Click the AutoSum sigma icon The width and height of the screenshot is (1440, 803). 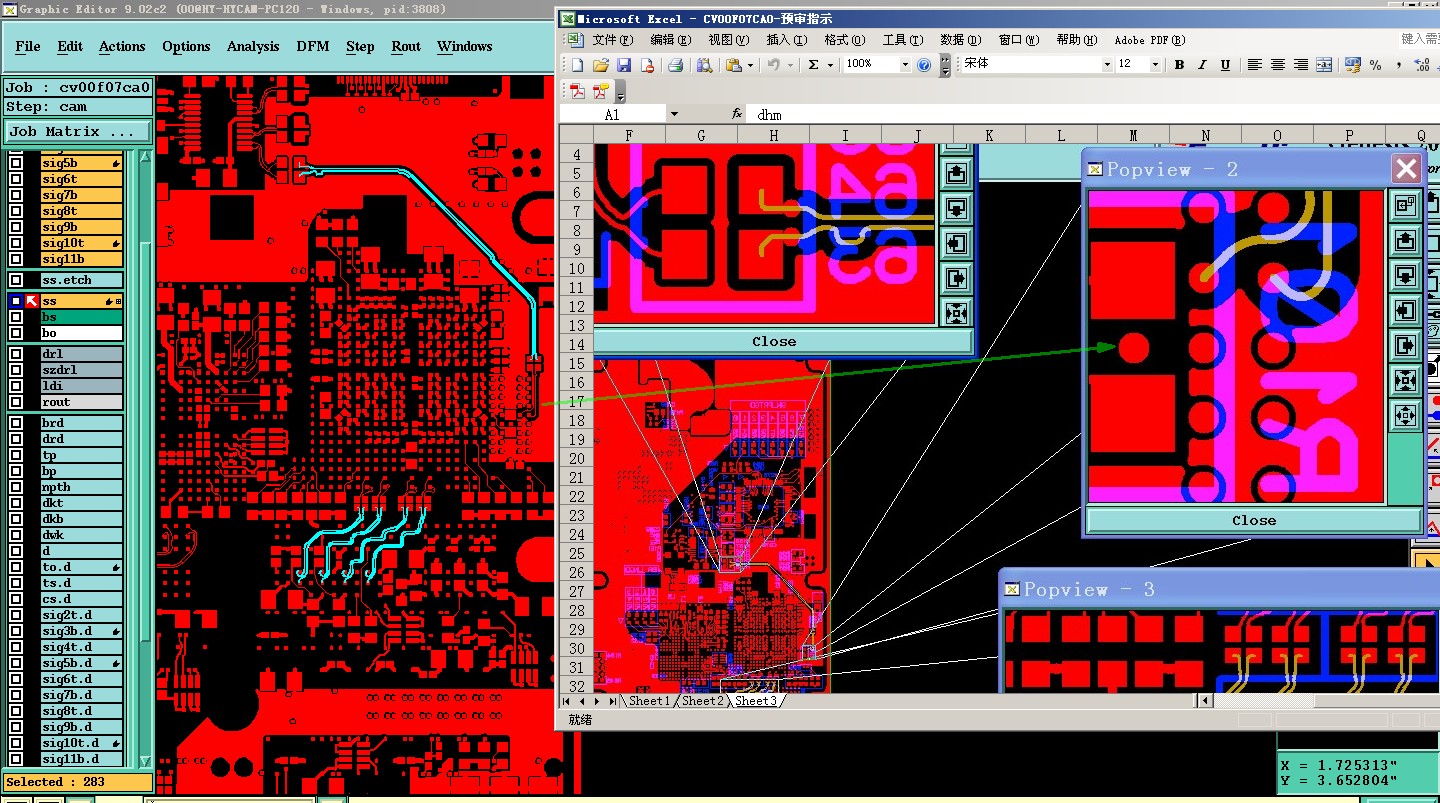(x=813, y=65)
